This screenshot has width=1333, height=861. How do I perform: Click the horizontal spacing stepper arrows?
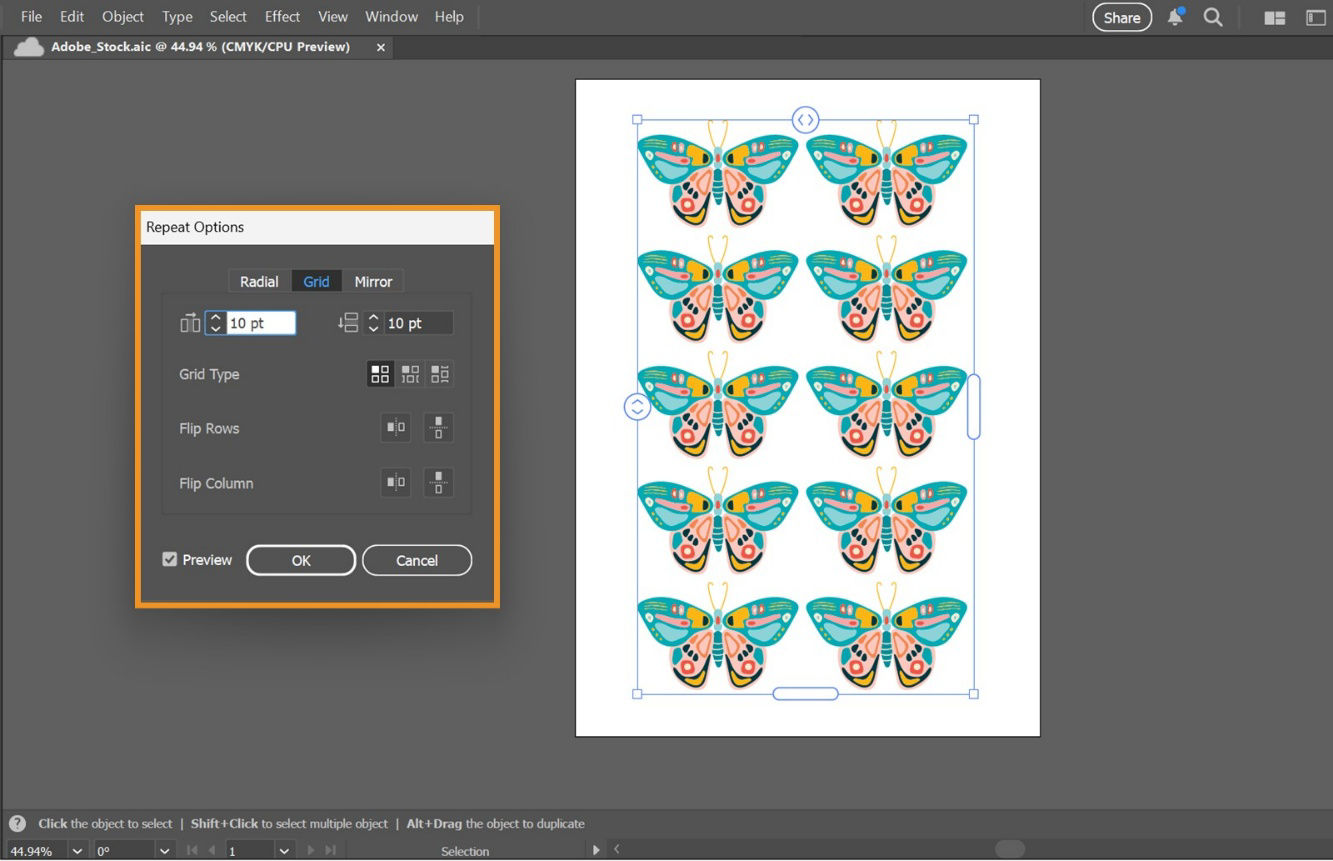click(214, 322)
